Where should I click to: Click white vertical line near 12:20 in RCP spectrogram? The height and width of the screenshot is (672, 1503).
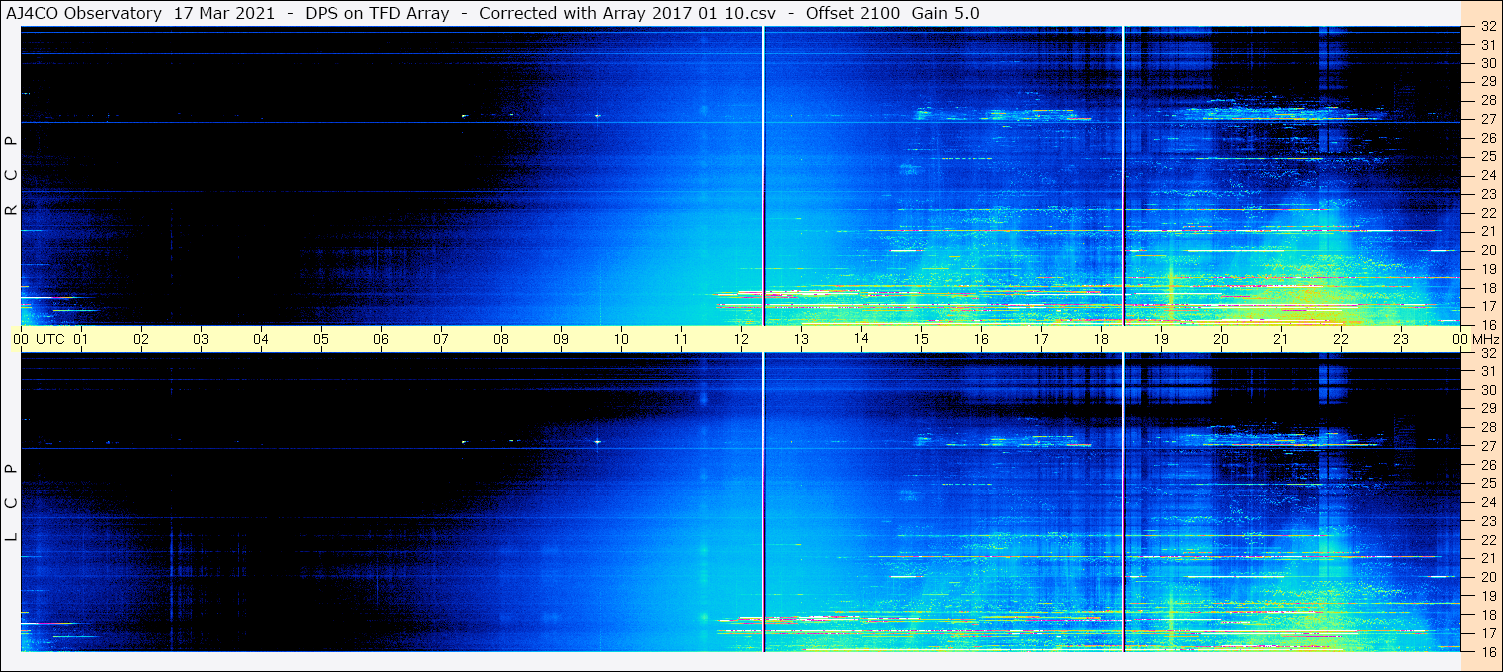tap(763, 176)
